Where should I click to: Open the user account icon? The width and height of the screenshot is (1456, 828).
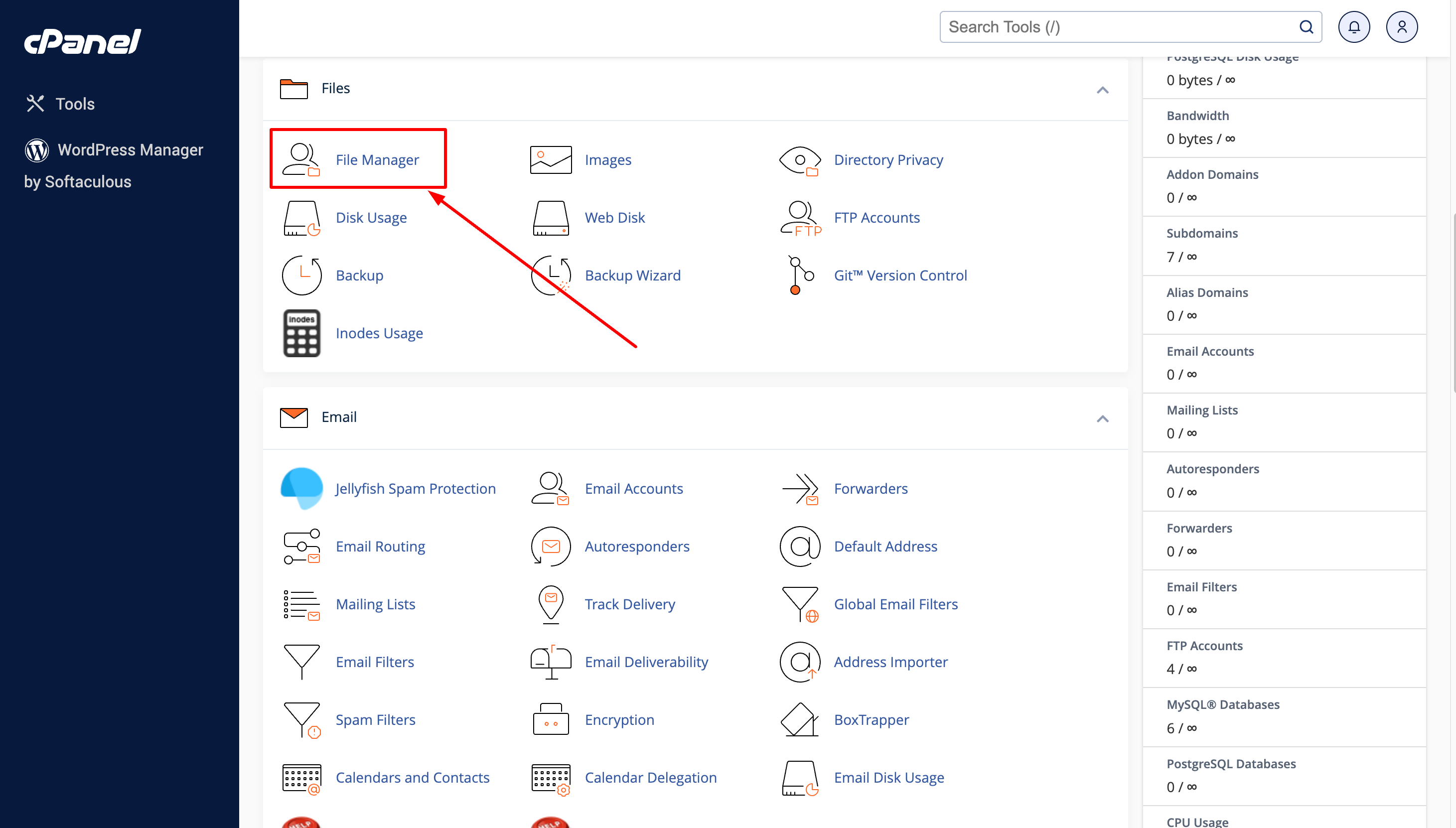[1401, 27]
